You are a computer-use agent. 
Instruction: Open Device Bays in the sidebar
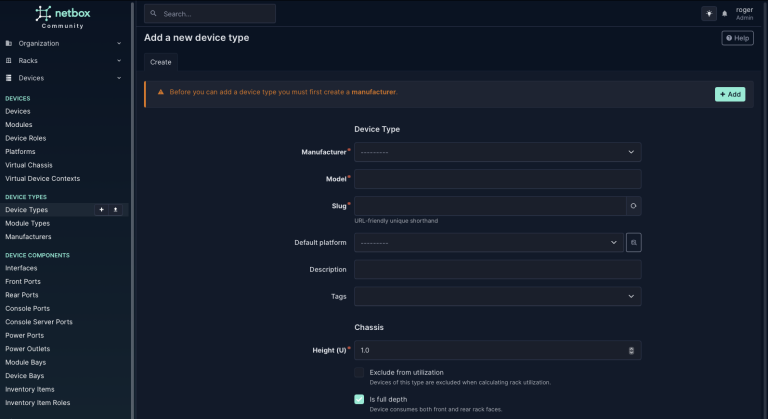(24, 376)
